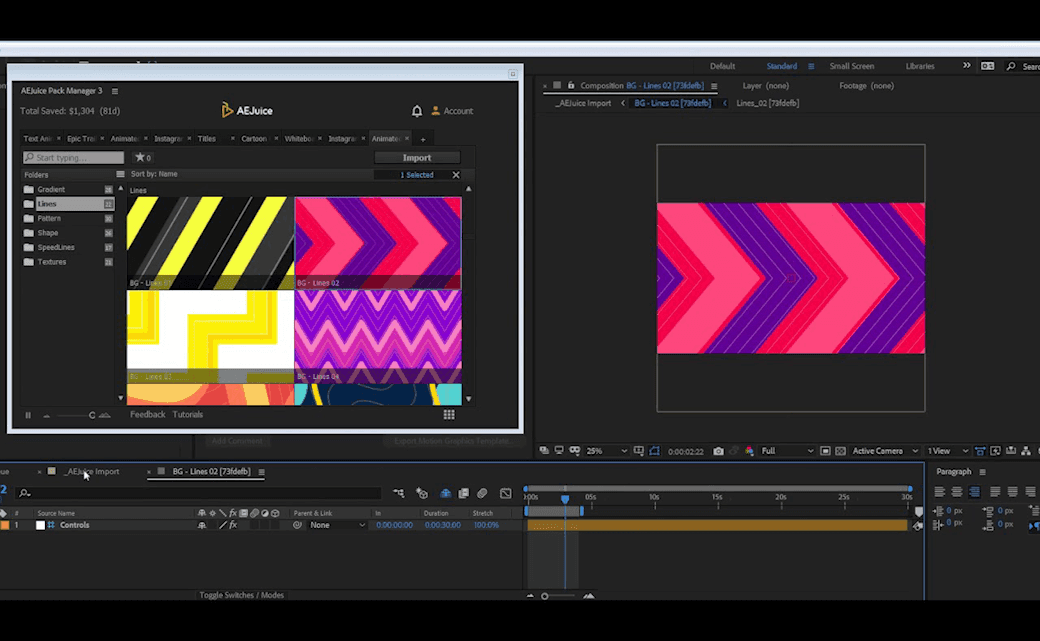Pause previews in AEJuice panel
Viewport: 1040px width, 641px height.
tap(28, 415)
